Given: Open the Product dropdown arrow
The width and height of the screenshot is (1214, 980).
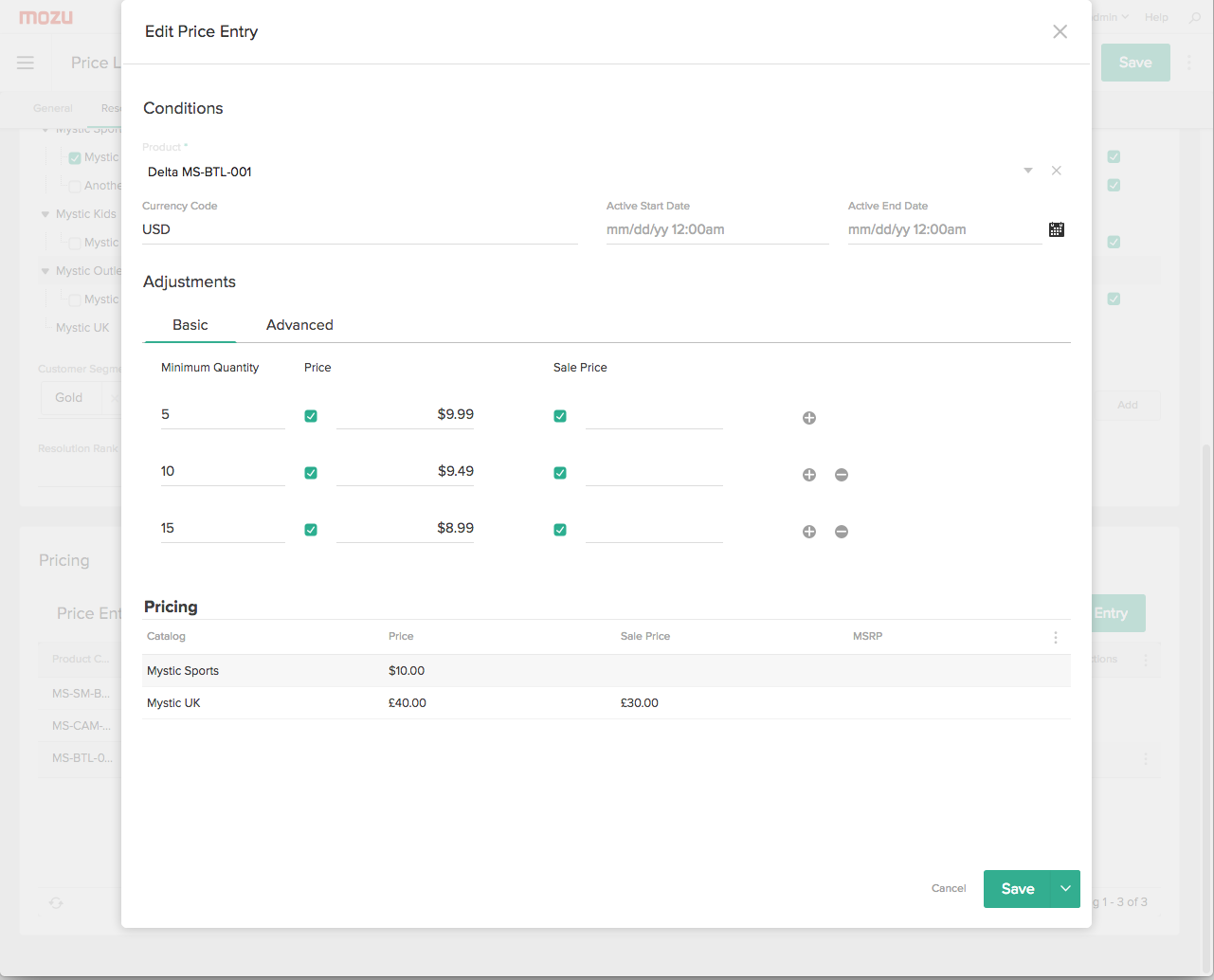Looking at the screenshot, I should pos(1027,171).
